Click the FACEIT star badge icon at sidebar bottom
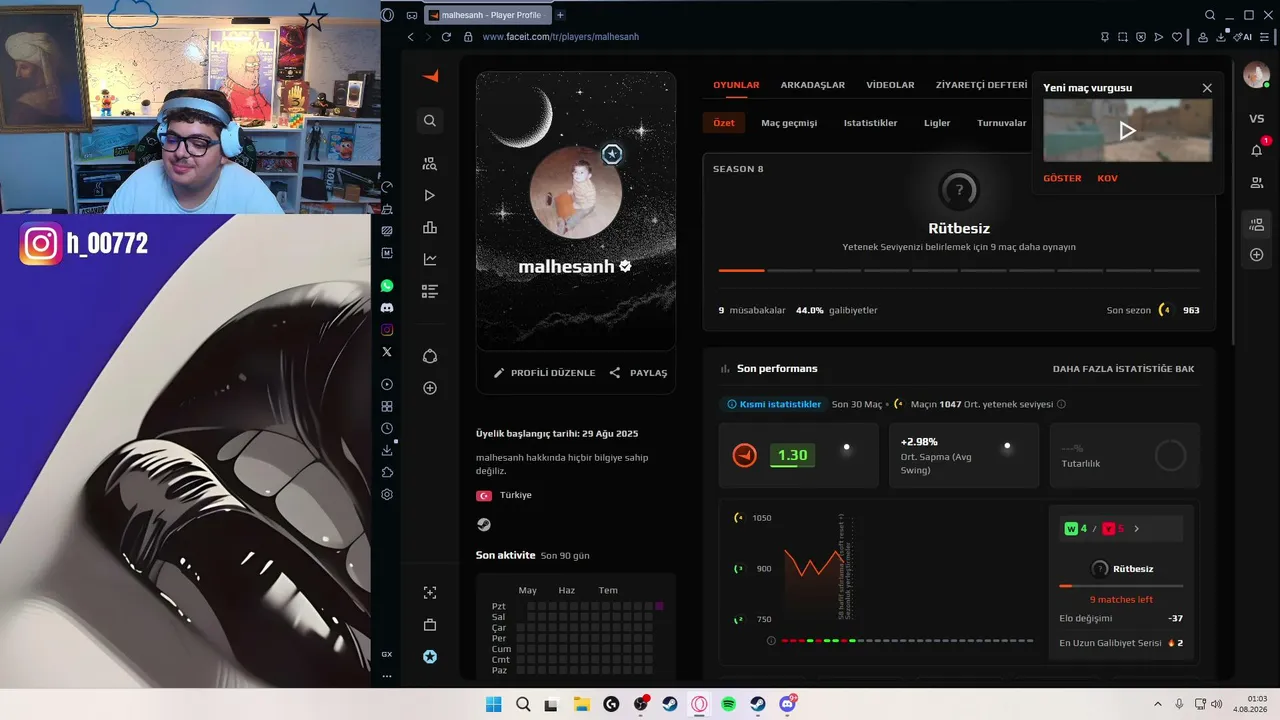This screenshot has height=720, width=1280. tap(430, 657)
